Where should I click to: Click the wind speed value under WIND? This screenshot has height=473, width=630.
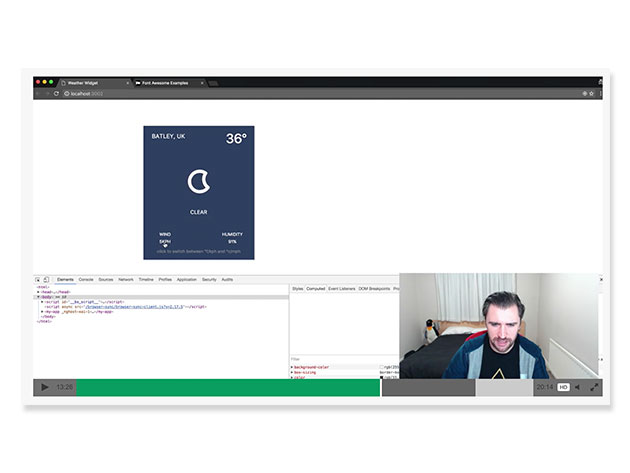coord(165,242)
